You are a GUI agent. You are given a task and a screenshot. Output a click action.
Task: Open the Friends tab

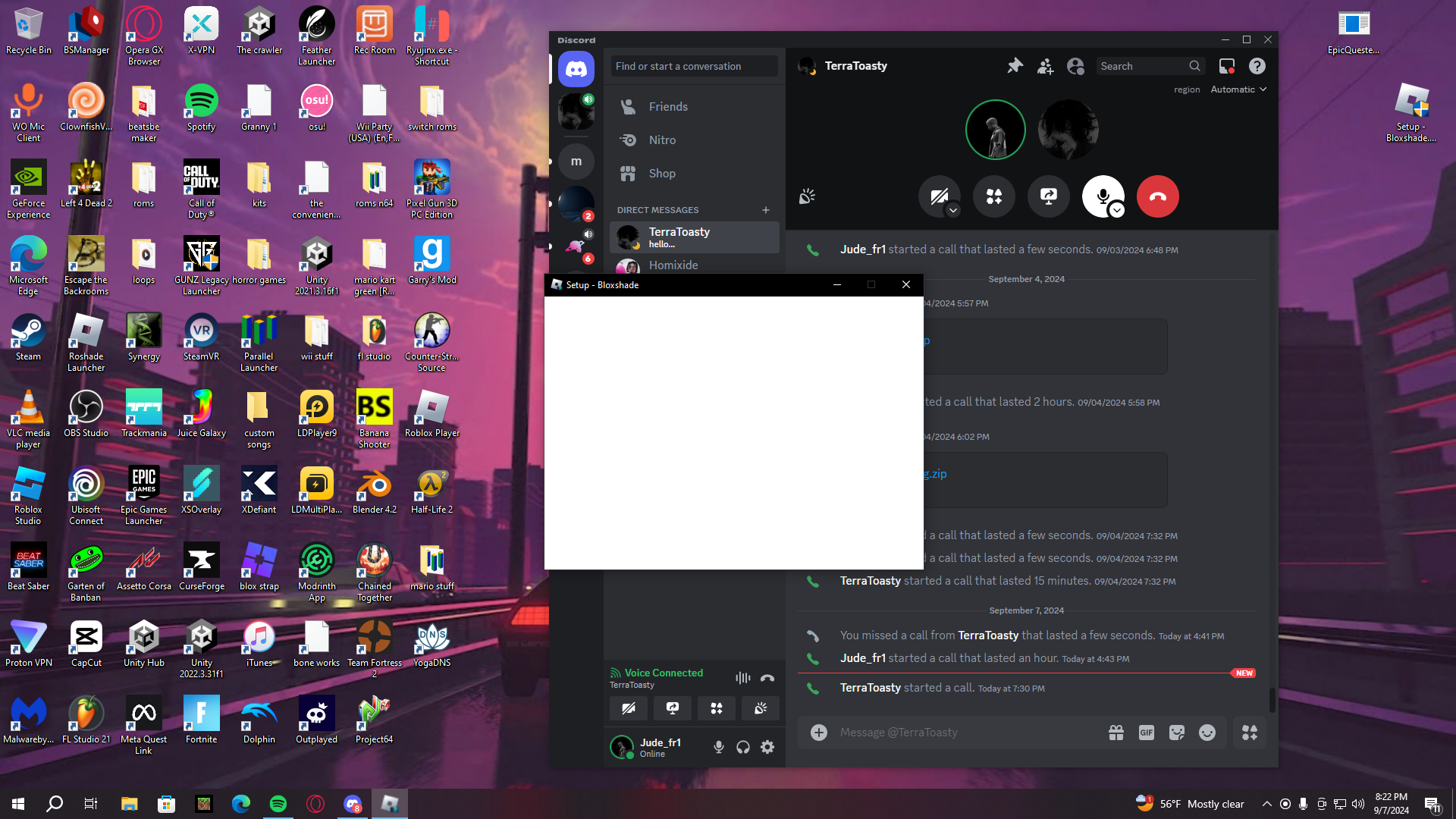pyautogui.click(x=667, y=107)
